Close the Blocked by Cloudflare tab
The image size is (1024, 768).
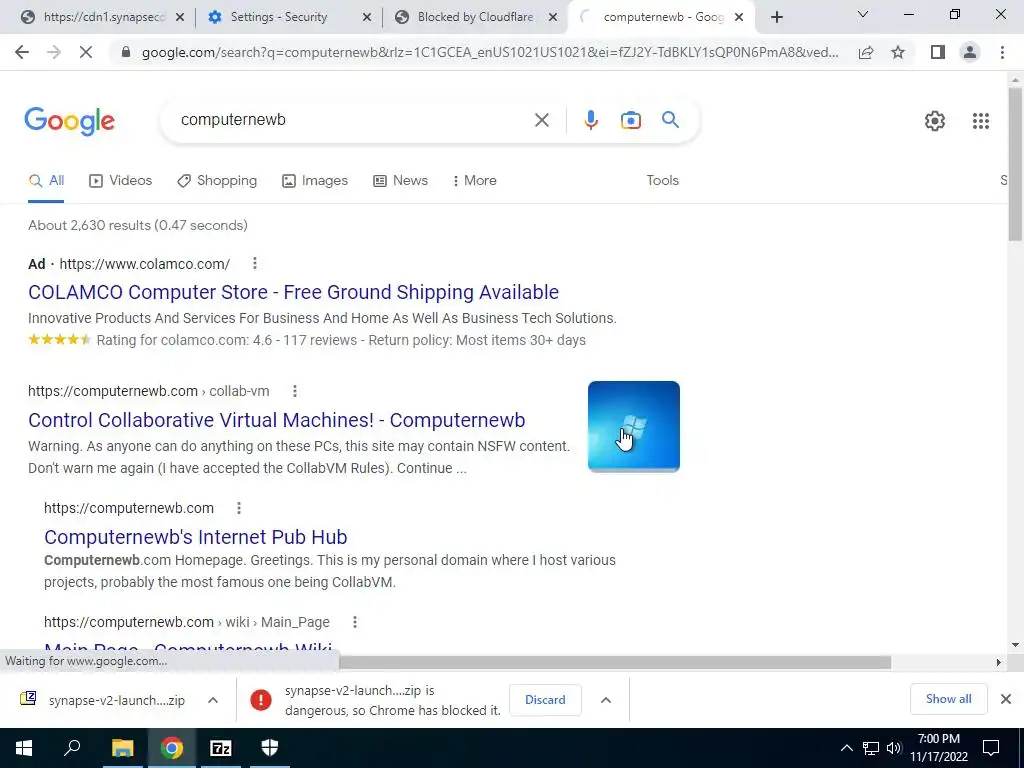pos(553,18)
